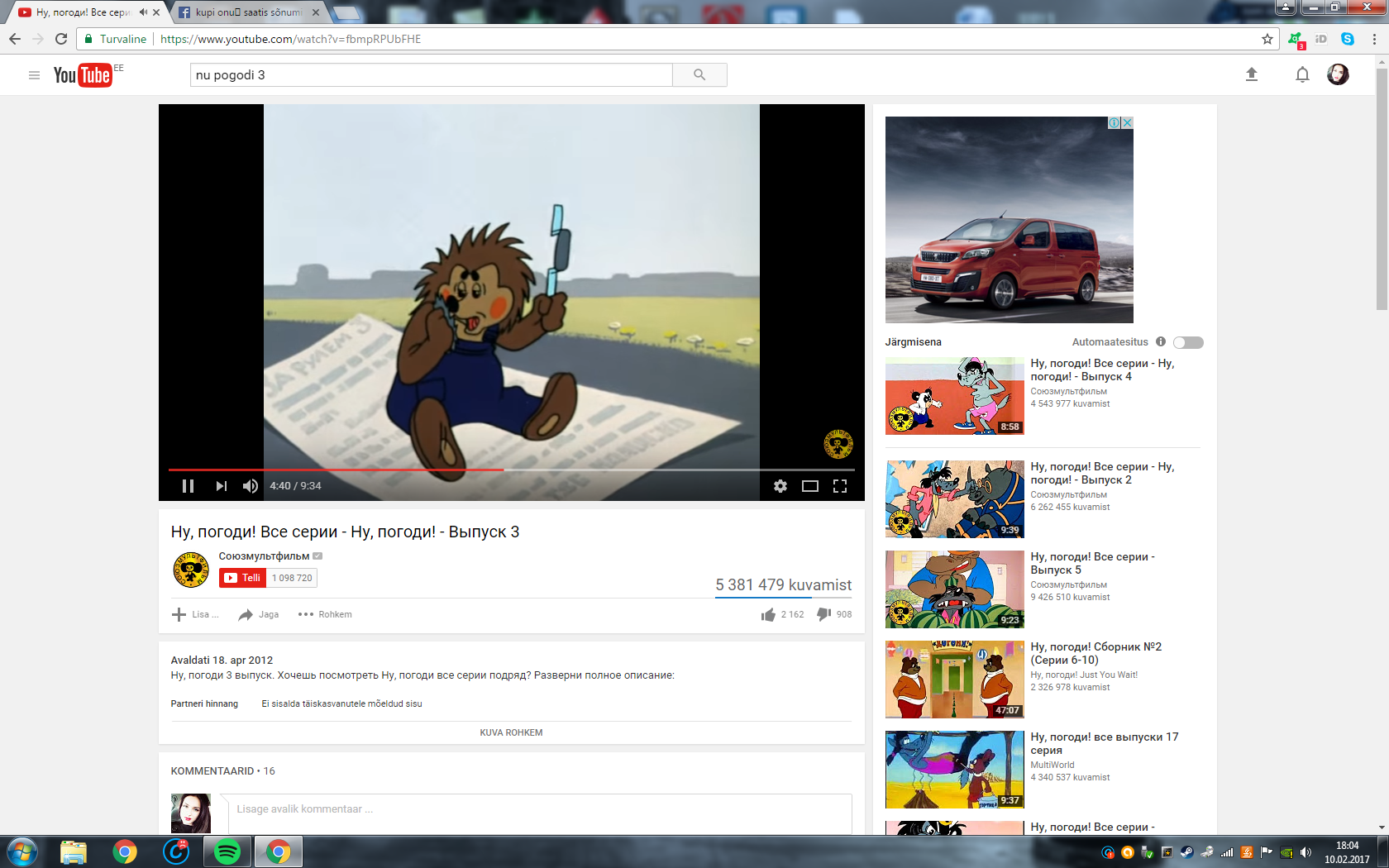
Task: Close the car advertisement
Action: 1127,122
